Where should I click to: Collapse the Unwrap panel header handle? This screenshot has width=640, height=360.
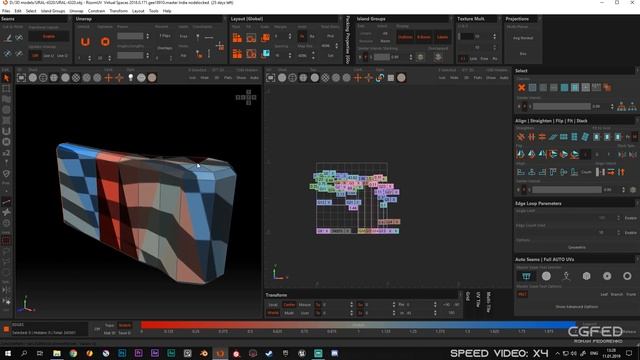coord(224,19)
